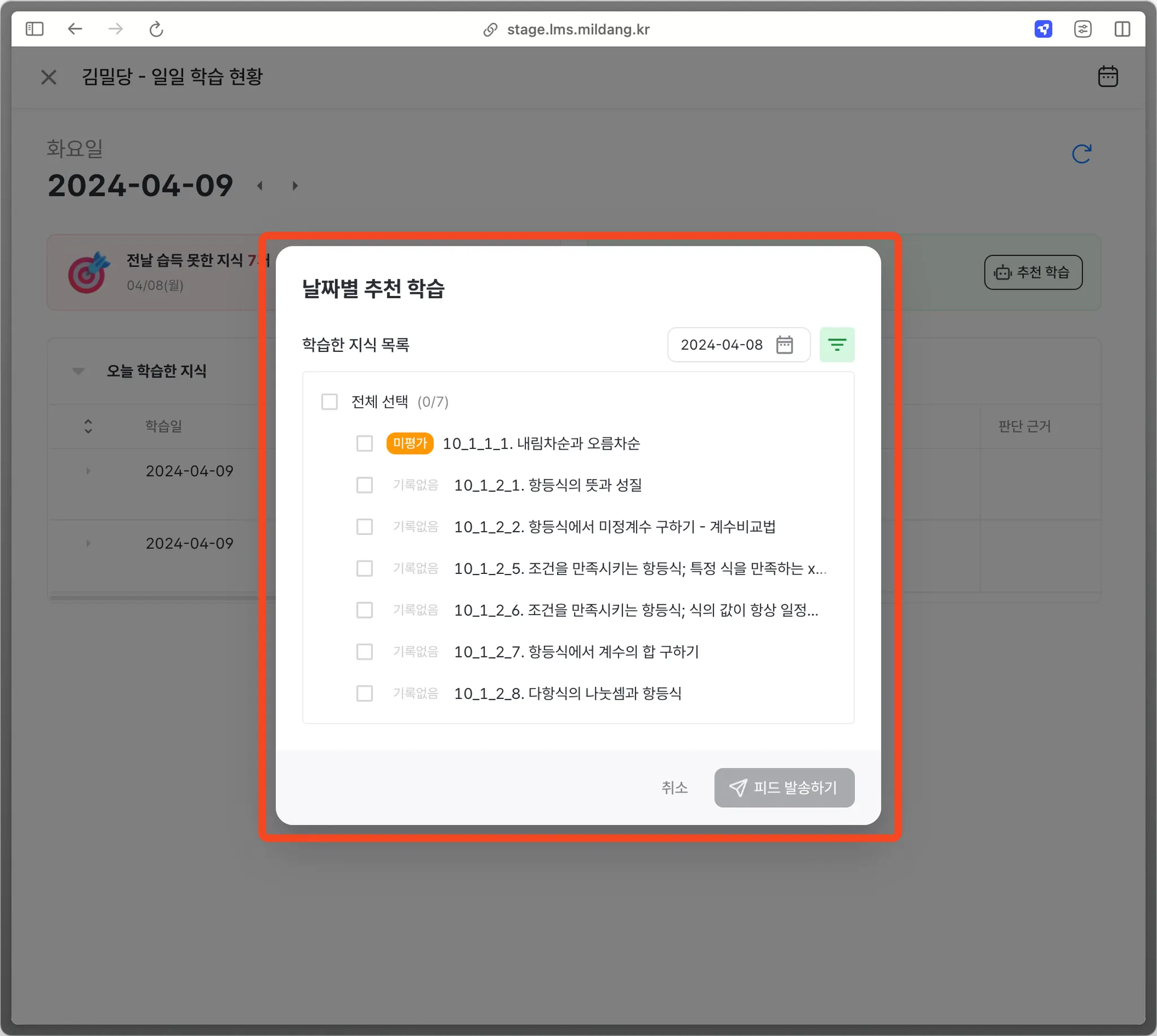The height and width of the screenshot is (1036, 1157).
Task: Open the split view icon in the browser toolbar
Action: tap(1122, 29)
